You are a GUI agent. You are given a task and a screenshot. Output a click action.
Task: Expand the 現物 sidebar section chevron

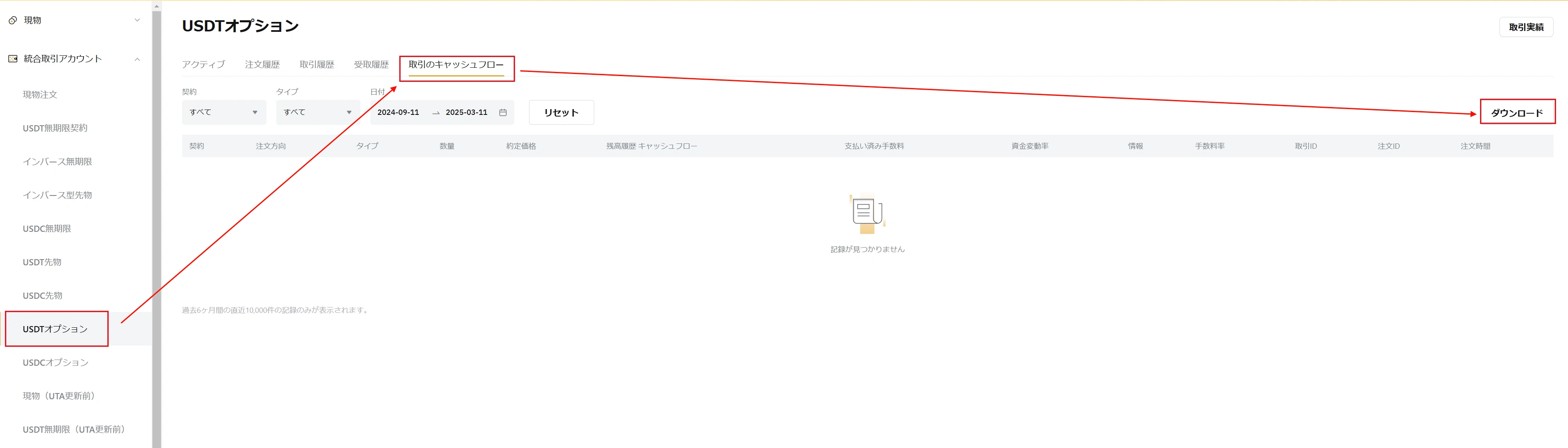pyautogui.click(x=137, y=20)
